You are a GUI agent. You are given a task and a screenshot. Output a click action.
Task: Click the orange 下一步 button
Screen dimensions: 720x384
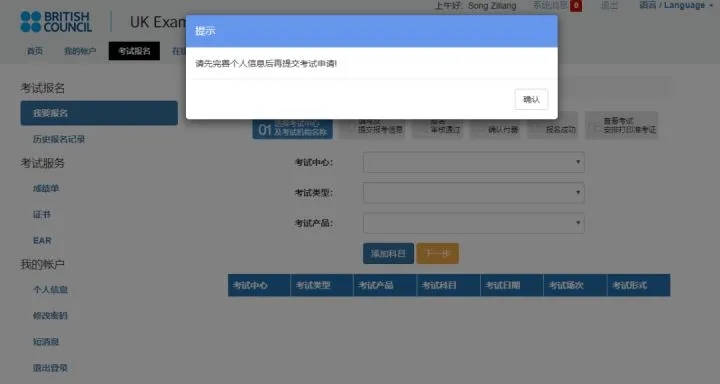click(x=437, y=254)
